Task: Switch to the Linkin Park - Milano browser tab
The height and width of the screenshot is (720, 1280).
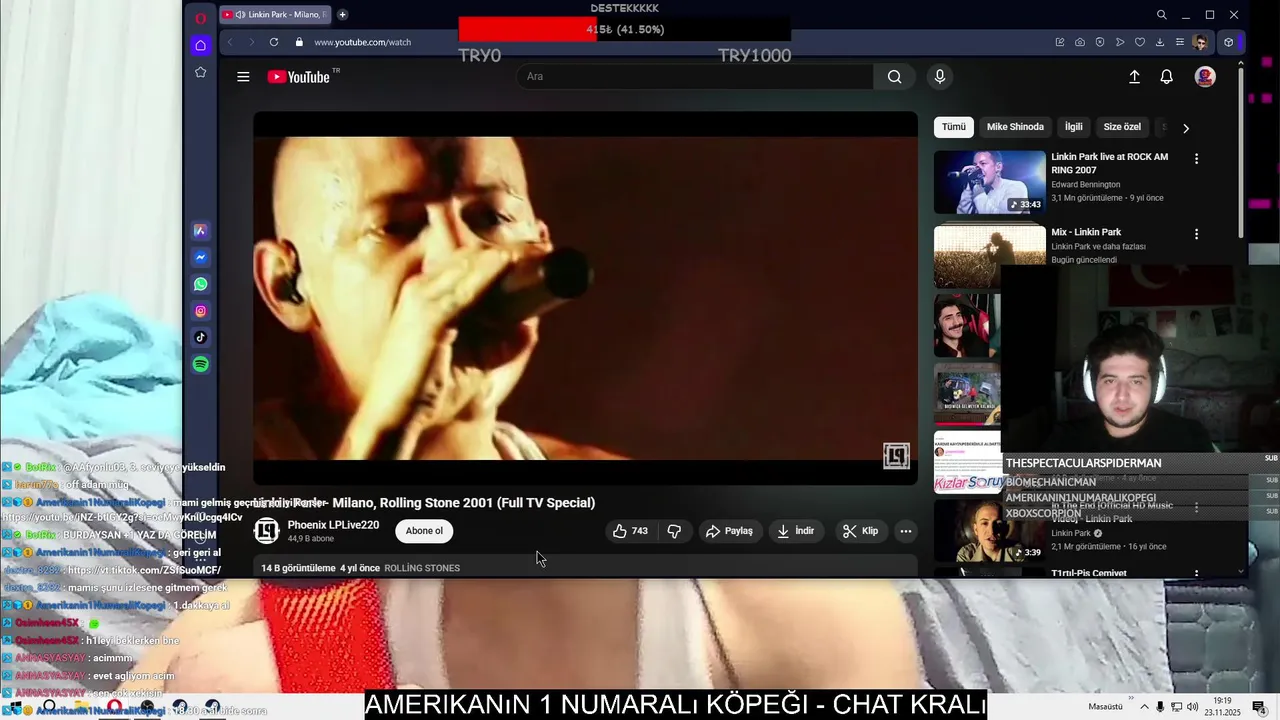Action: 275,15
